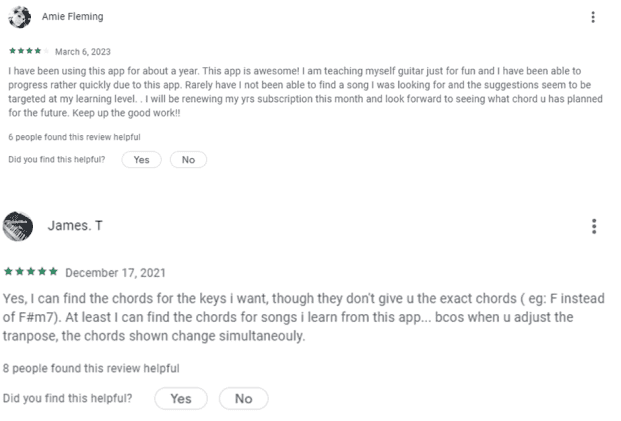Click Amie Fleming's profile avatar

pyautogui.click(x=19, y=17)
